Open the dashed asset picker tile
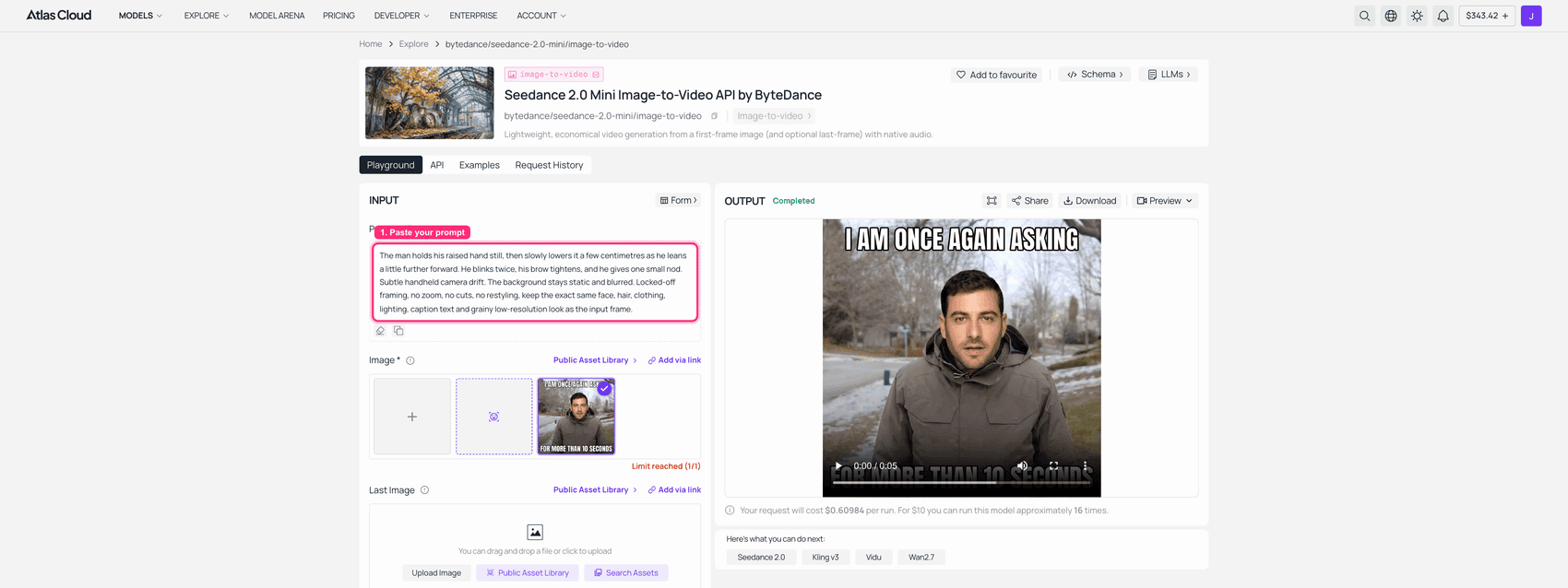 (494, 417)
